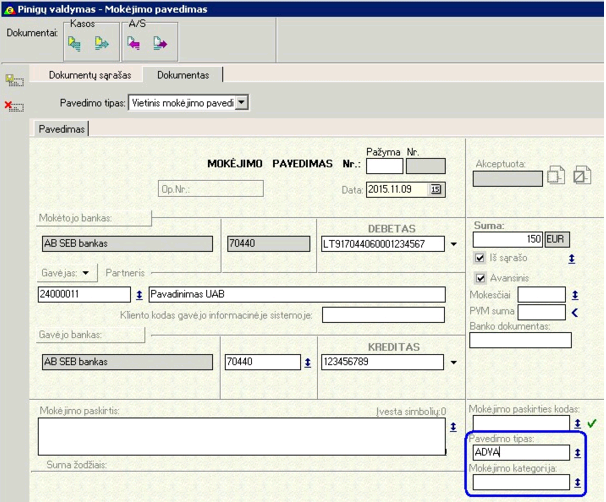
Task: Click the payer bank code field 70440
Action: [x=269, y=244]
